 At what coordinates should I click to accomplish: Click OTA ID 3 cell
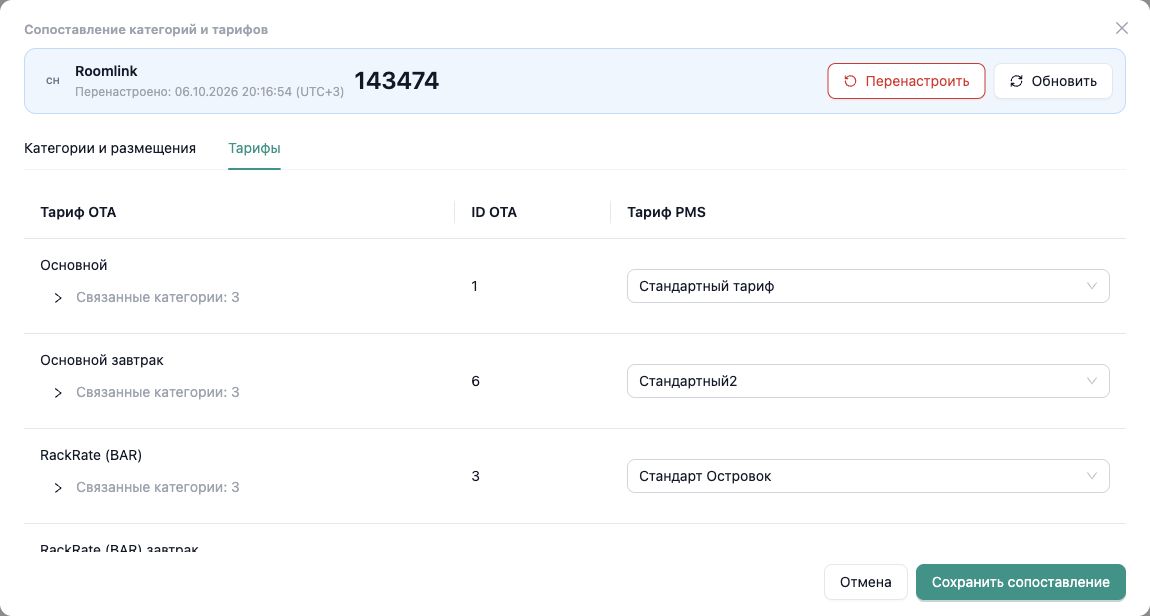click(475, 476)
